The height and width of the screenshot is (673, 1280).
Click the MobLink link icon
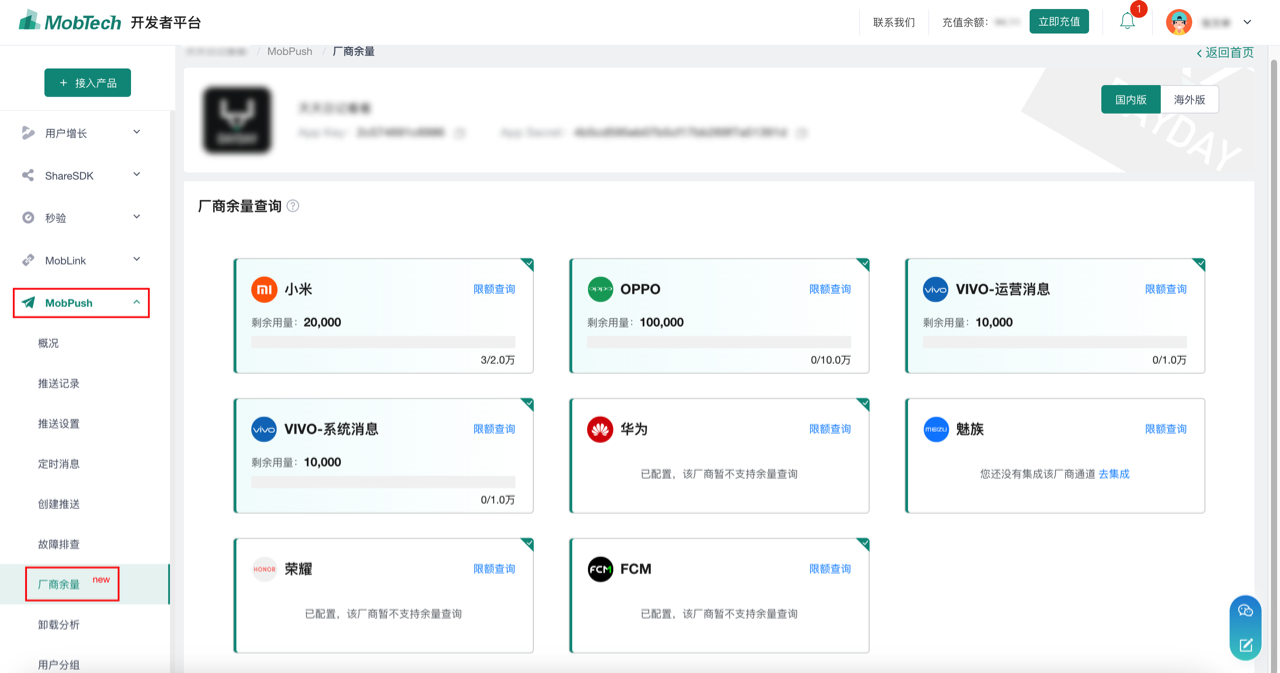[x=28, y=260]
